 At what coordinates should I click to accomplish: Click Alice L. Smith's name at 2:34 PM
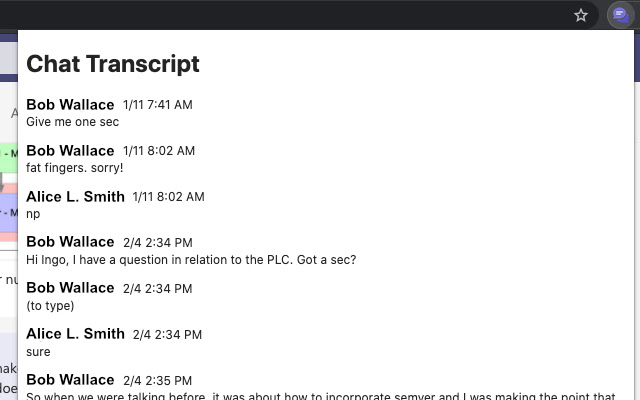point(75,334)
